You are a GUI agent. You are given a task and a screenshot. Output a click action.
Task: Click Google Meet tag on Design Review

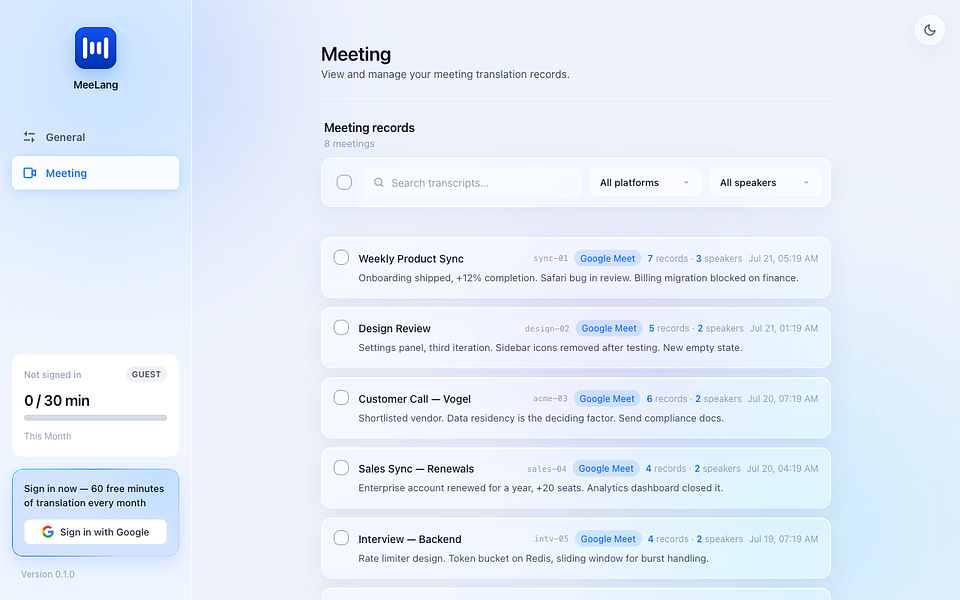click(609, 328)
